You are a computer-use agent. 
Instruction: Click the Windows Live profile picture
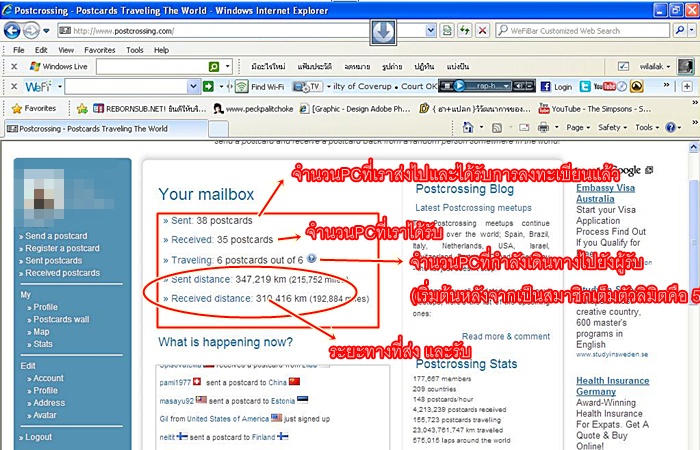[x=685, y=67]
